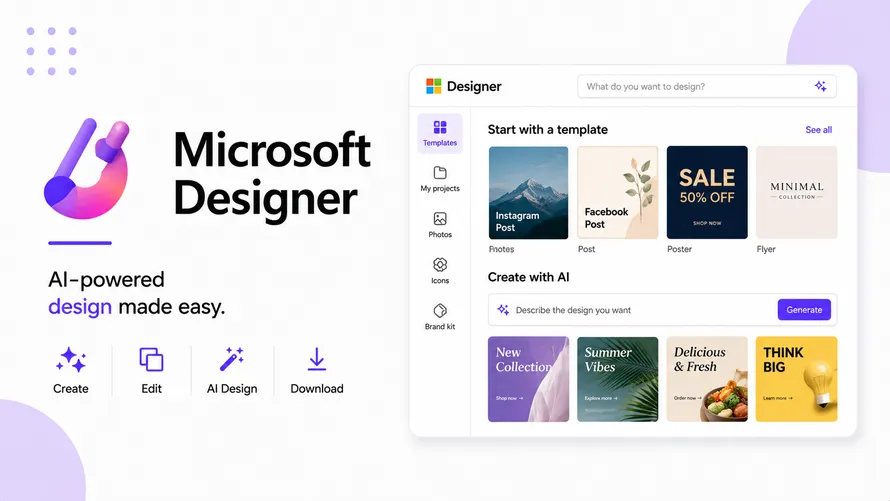The height and width of the screenshot is (501, 890).
Task: Click the 'Start with a template' heading
Action: pos(548,130)
